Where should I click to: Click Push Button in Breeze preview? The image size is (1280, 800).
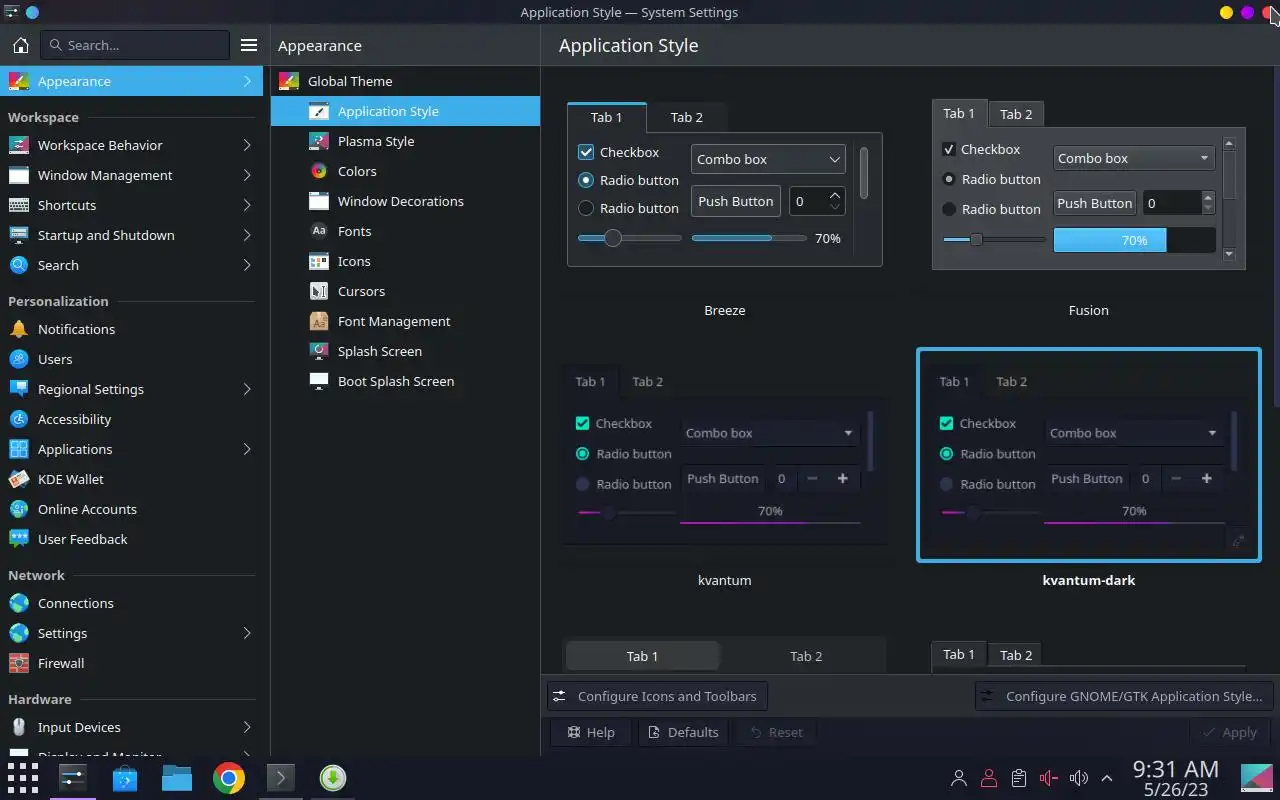point(736,201)
